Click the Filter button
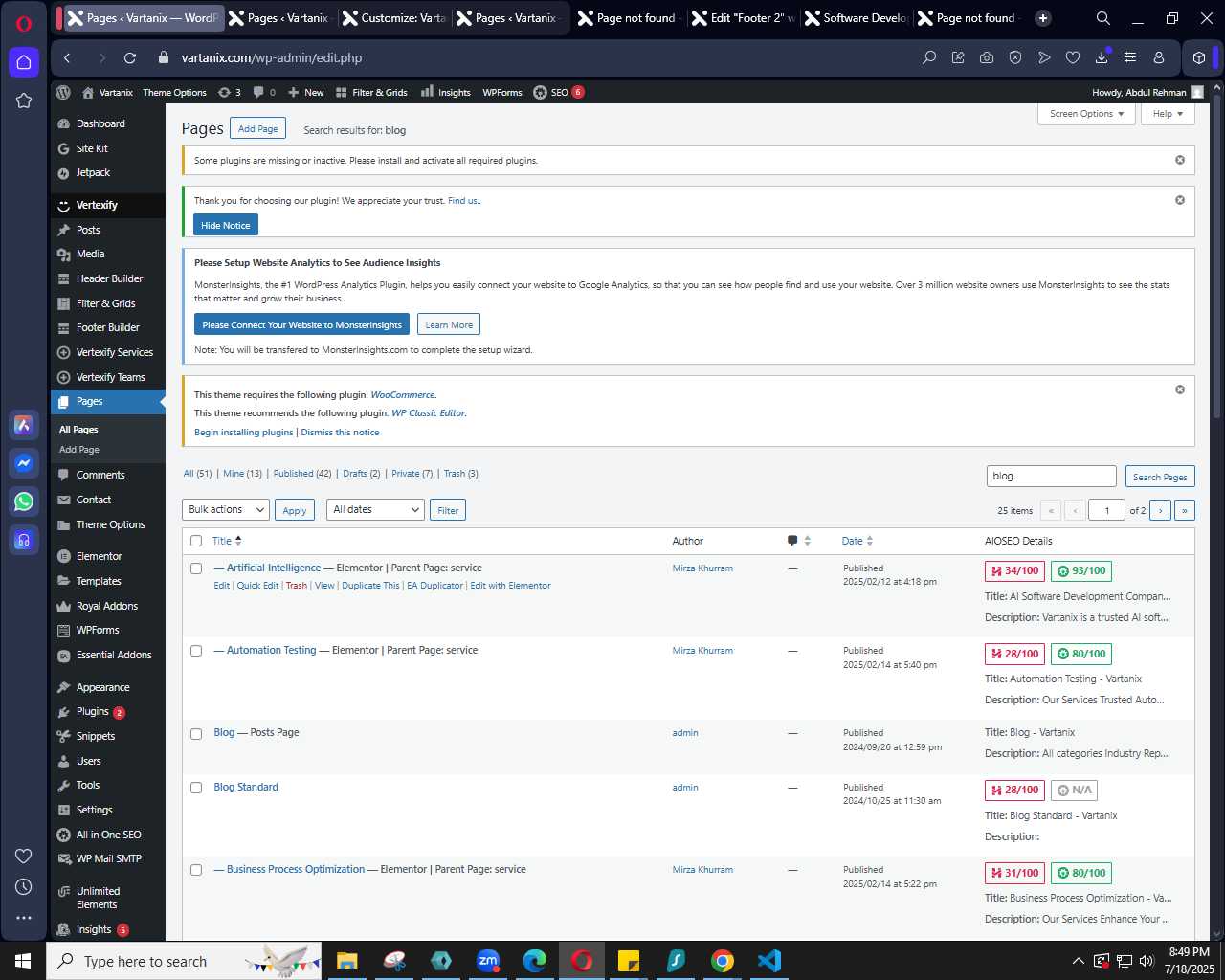This screenshot has width=1225, height=980. (448, 510)
